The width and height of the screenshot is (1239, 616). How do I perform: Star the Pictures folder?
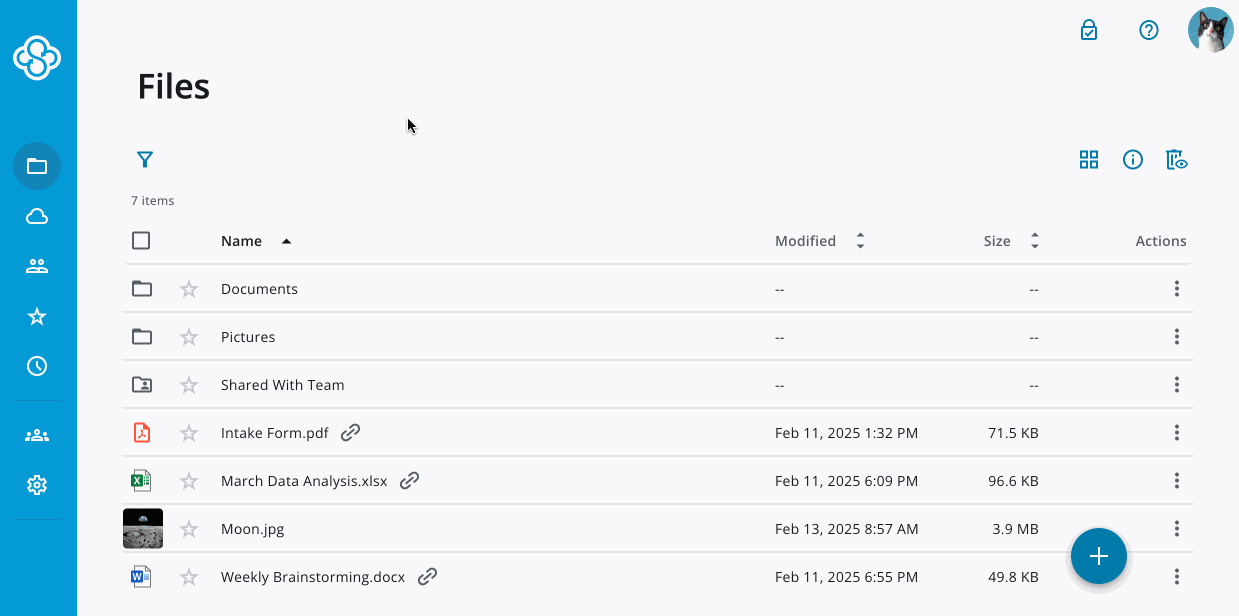(x=189, y=337)
